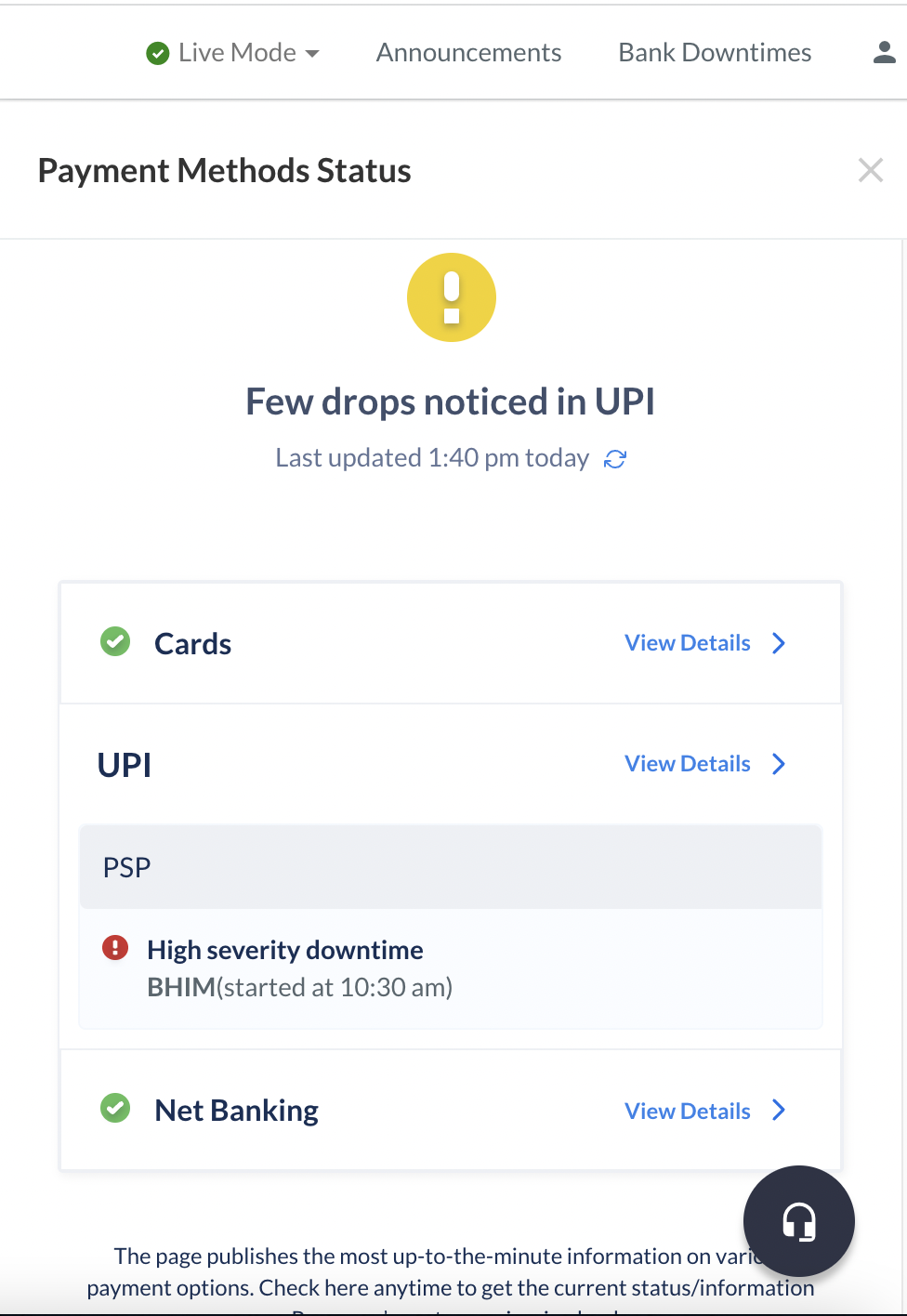Click View Details link for UPI
Viewport: 907px width, 1316px height.
[688, 764]
